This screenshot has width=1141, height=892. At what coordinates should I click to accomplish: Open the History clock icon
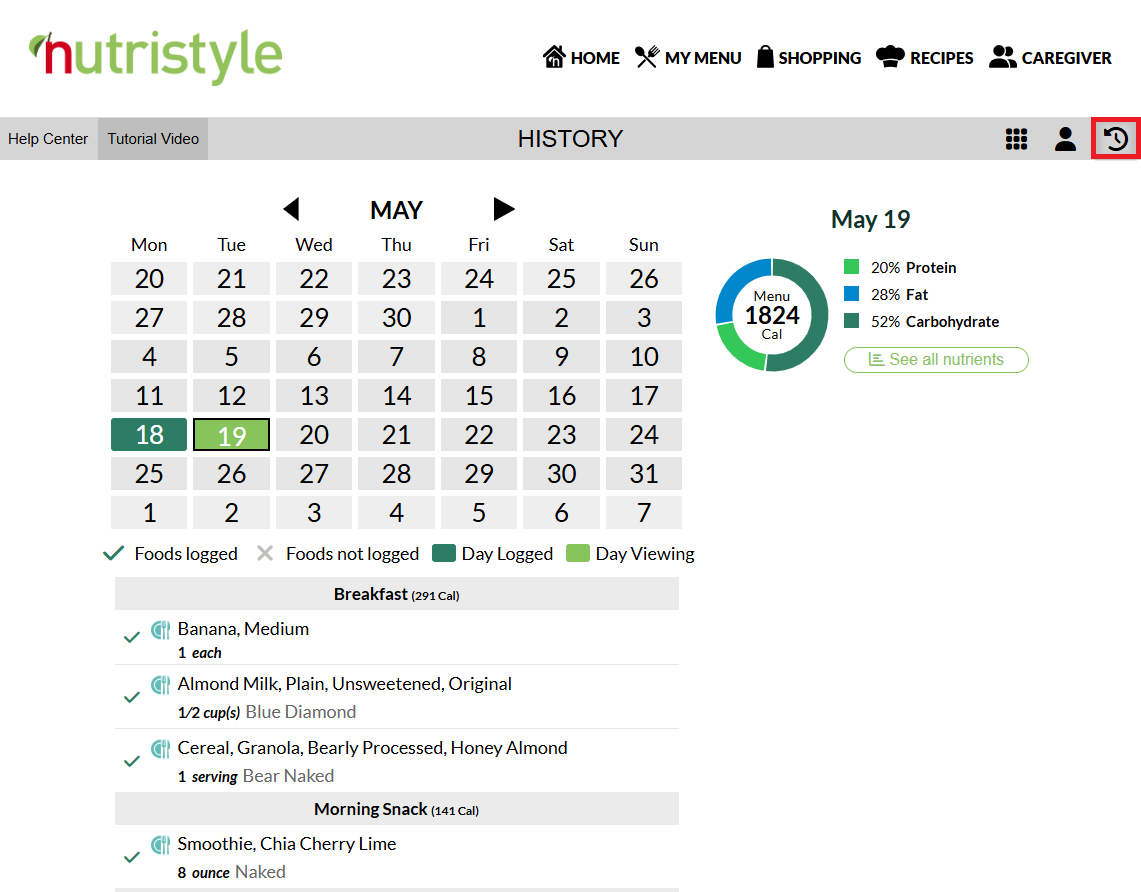click(x=1116, y=138)
